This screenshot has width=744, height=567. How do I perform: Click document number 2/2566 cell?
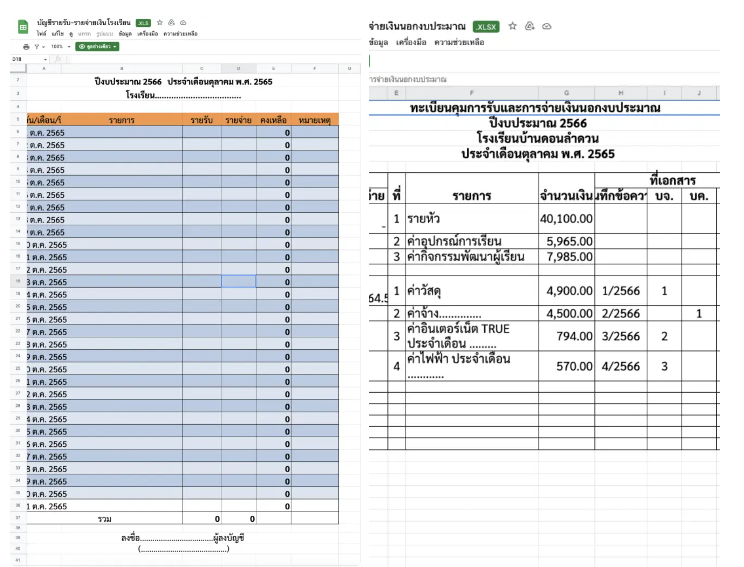tap(621, 313)
